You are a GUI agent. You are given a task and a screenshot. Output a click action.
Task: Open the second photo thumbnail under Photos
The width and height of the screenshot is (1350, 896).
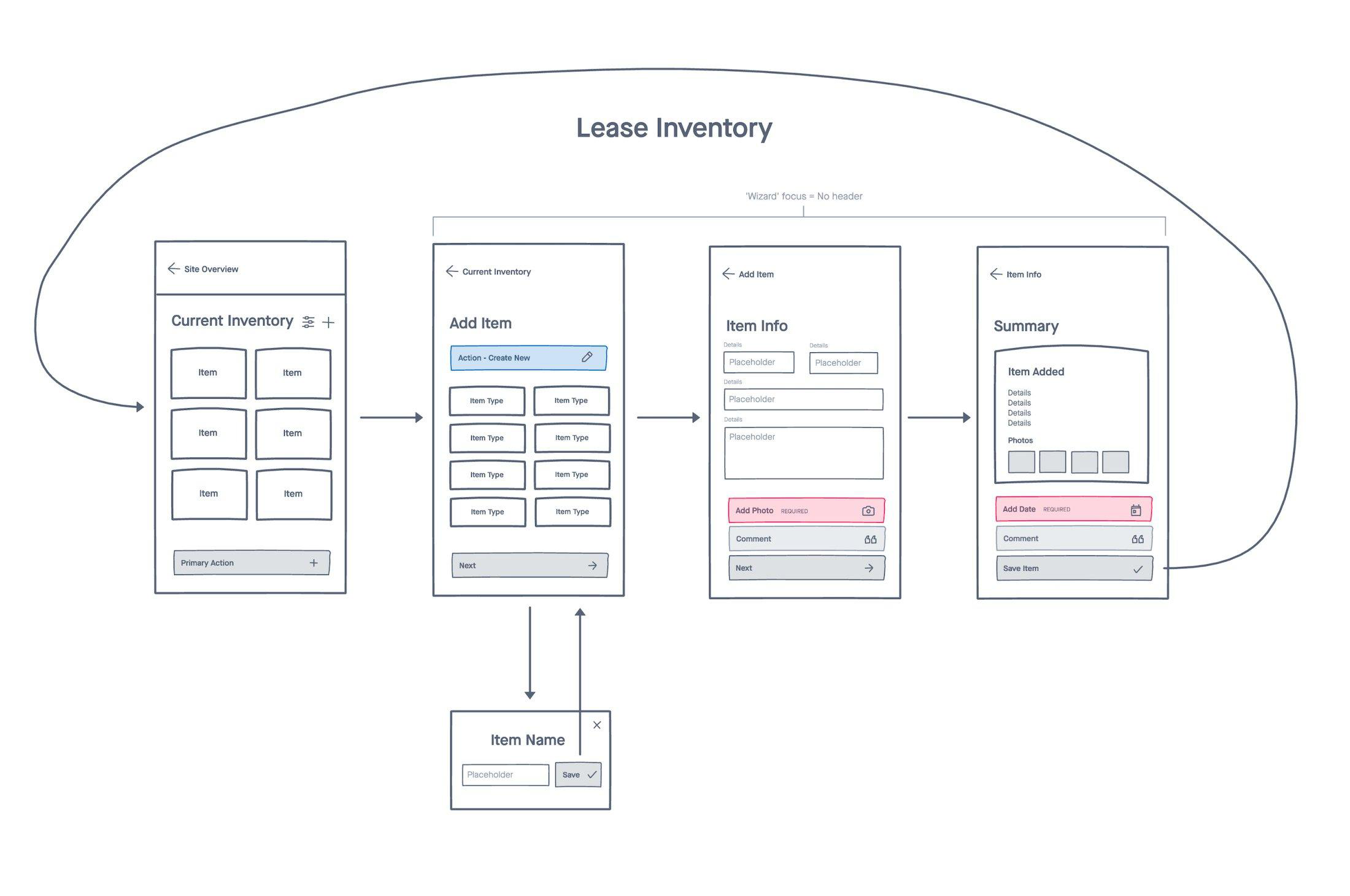coord(1052,462)
